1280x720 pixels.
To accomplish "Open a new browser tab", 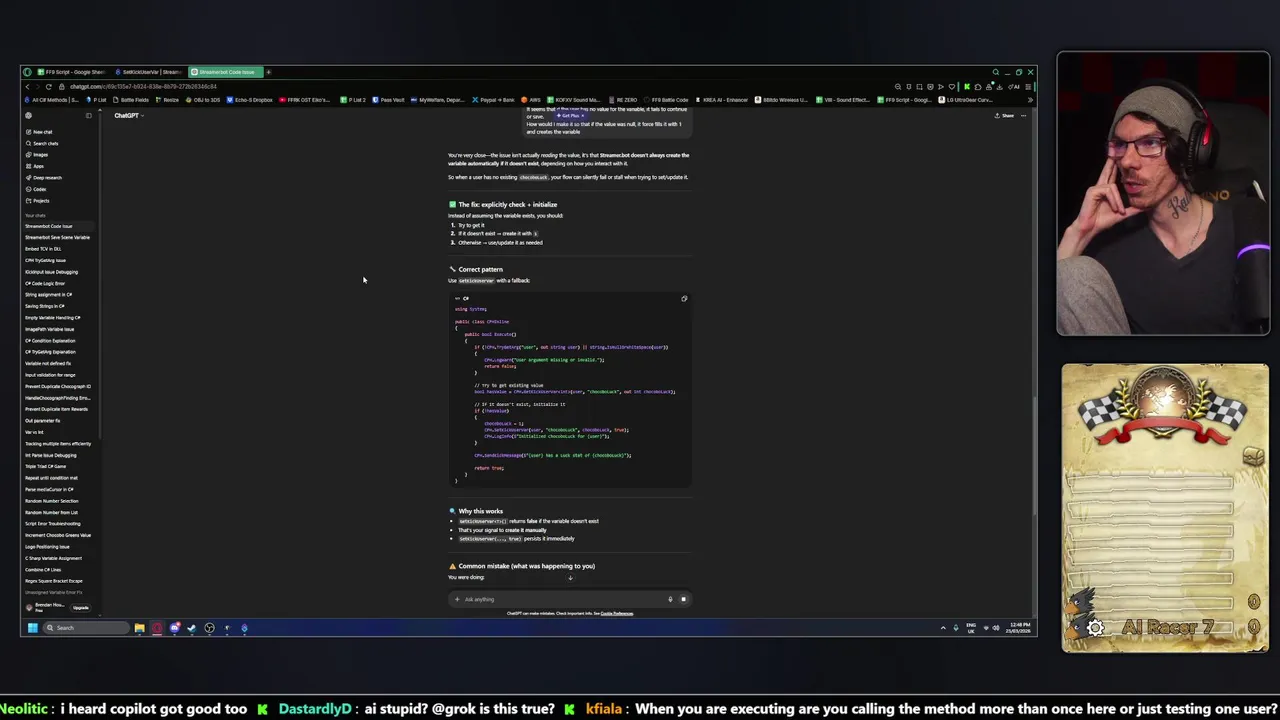I will point(268,72).
